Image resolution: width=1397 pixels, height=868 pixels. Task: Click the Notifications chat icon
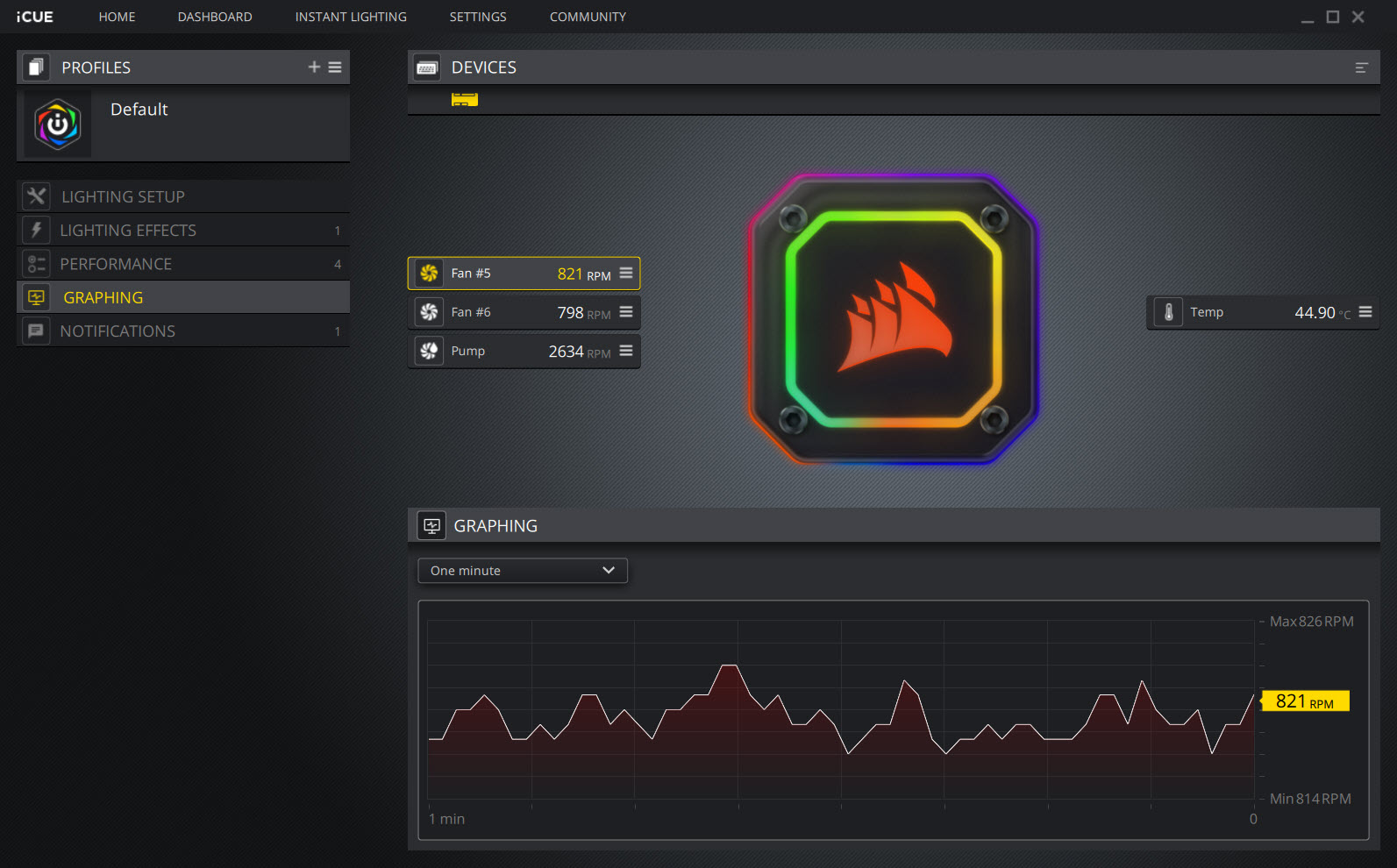point(36,331)
